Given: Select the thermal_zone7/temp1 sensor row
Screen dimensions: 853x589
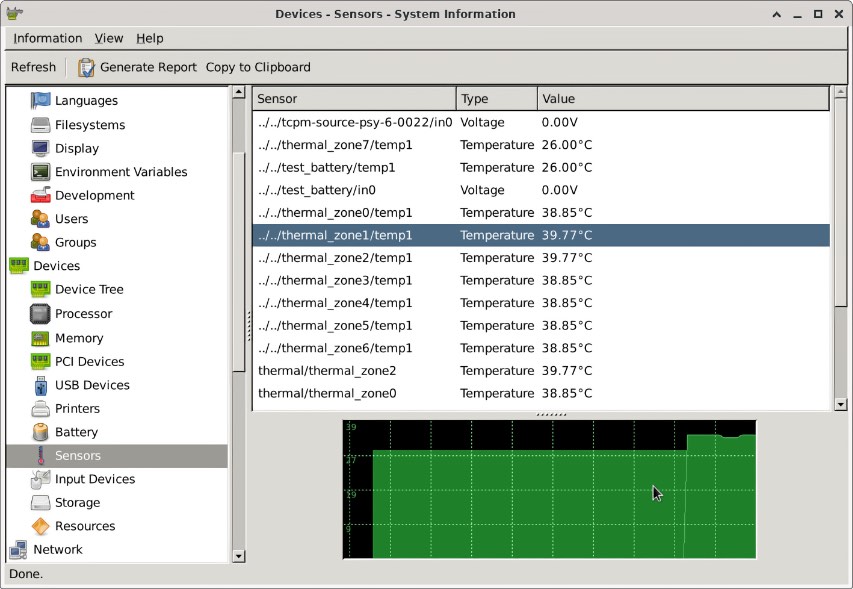Looking at the screenshot, I should click(541, 145).
